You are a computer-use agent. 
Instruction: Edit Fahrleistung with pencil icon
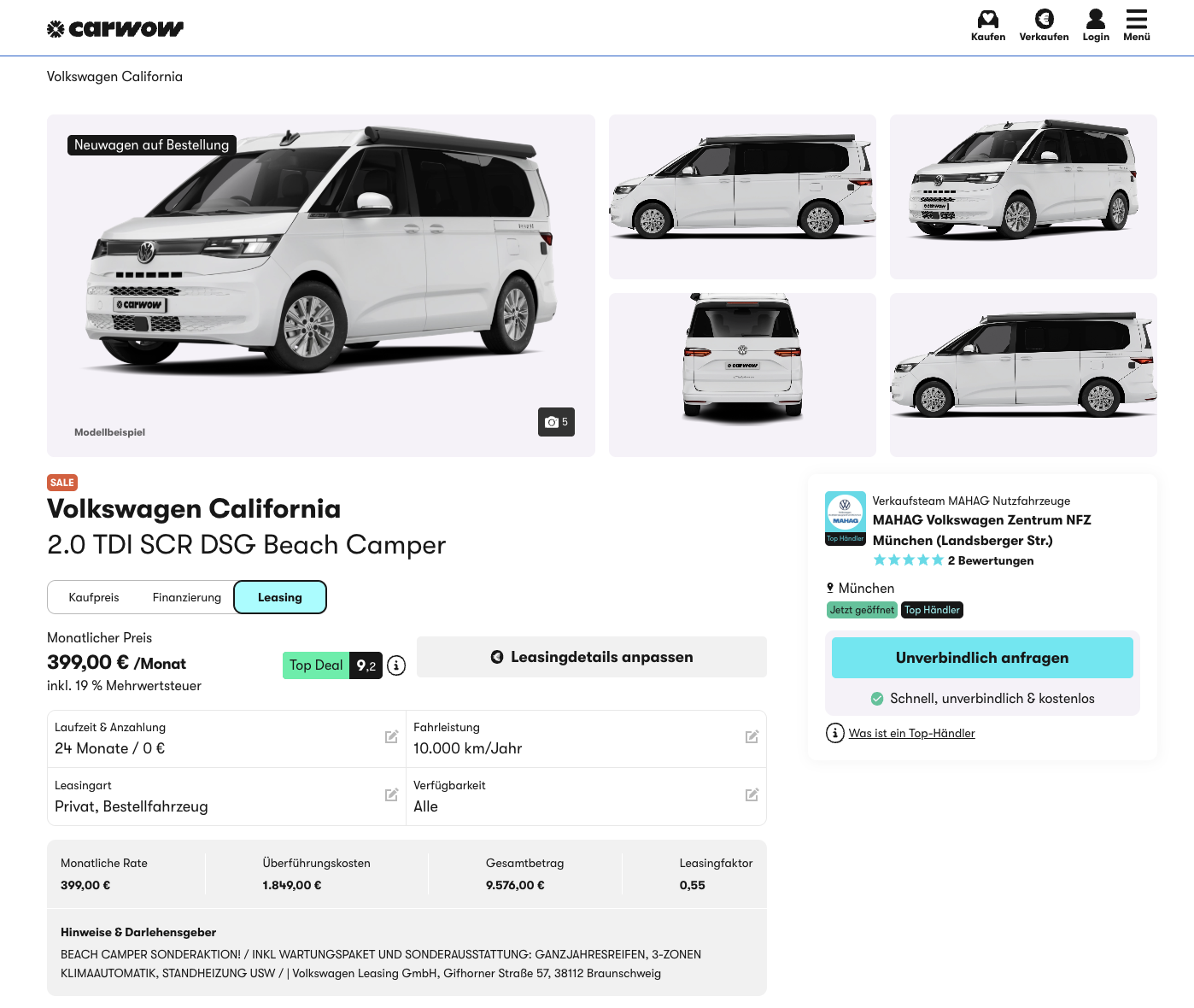click(x=752, y=737)
